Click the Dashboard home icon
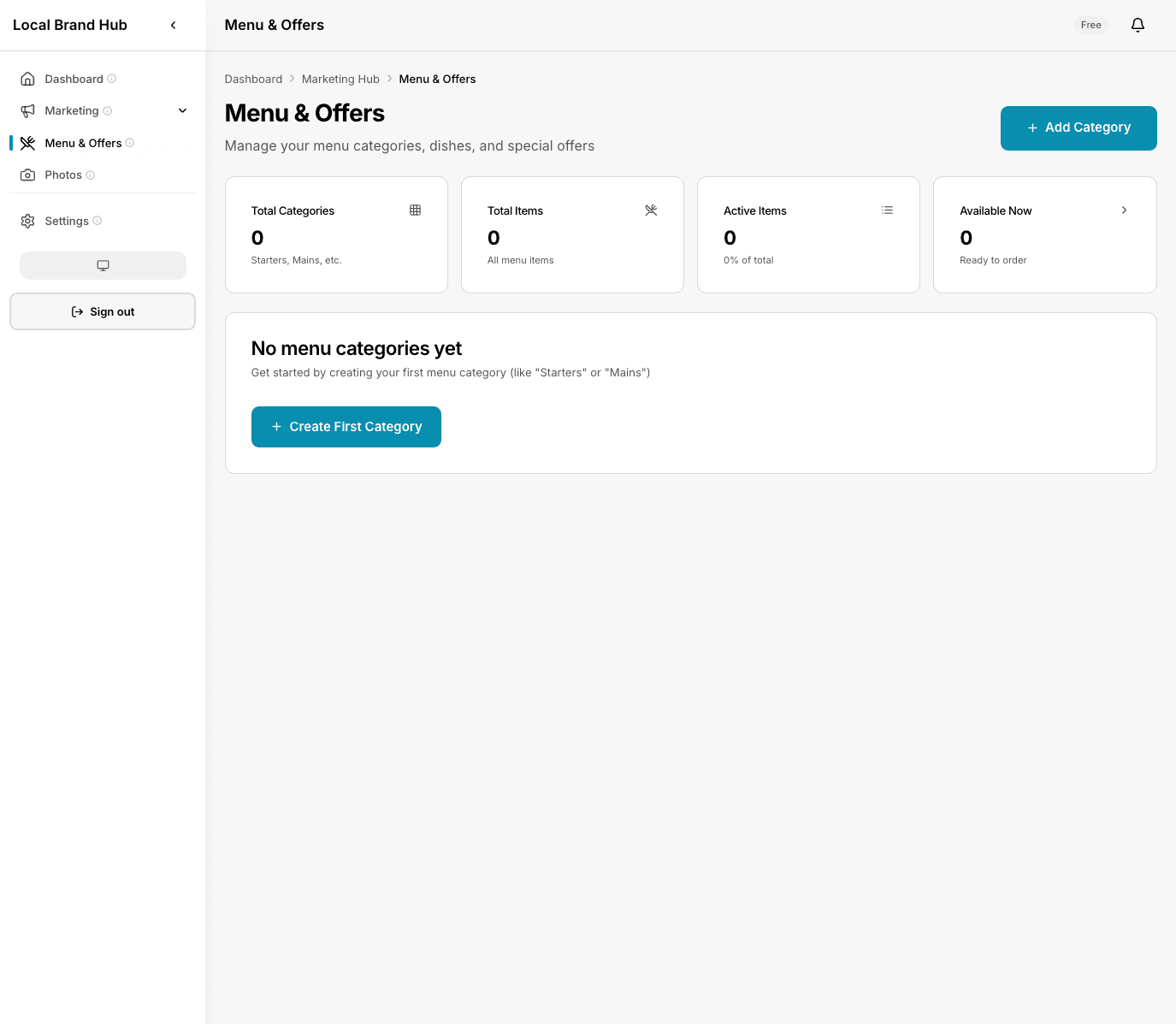This screenshot has width=1176, height=1024. click(x=27, y=78)
